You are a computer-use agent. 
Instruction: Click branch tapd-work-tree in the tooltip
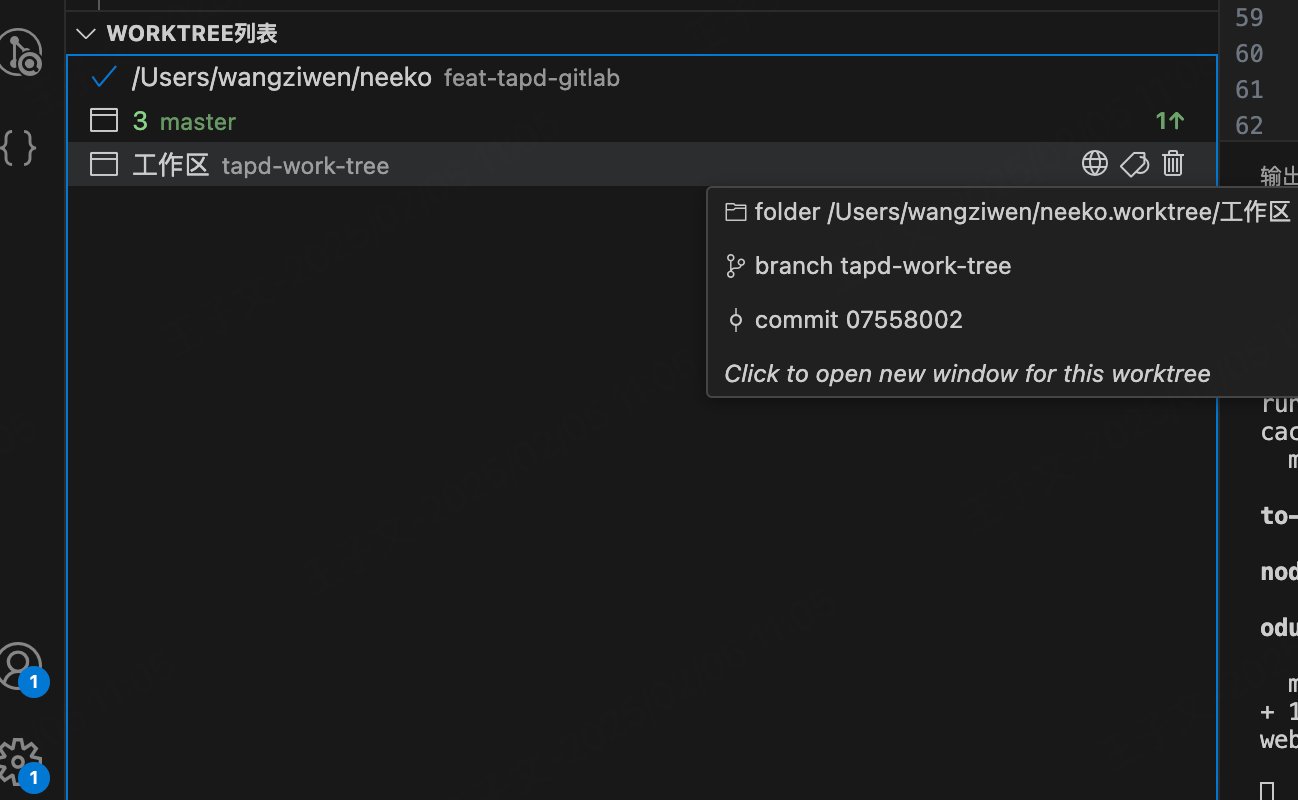882,266
